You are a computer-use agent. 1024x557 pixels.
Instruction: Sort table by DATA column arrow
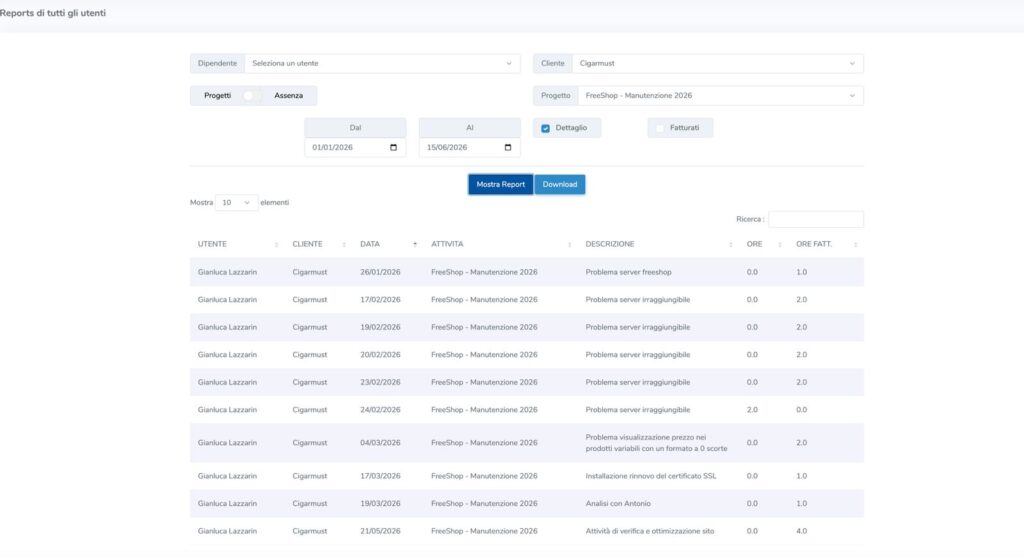pos(415,244)
